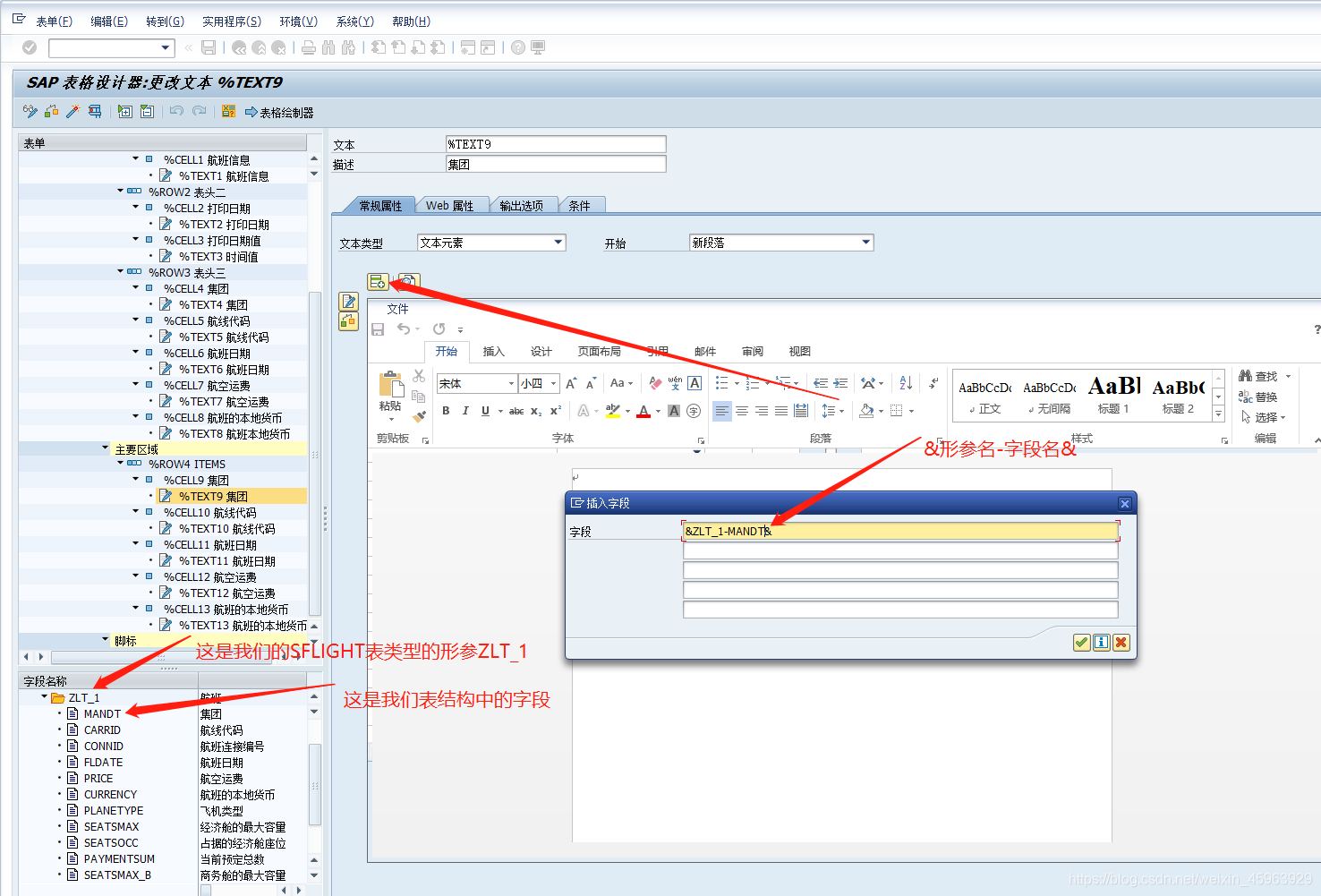Select the MANDT field in field list
The height and width of the screenshot is (896, 1321).
tap(102, 713)
